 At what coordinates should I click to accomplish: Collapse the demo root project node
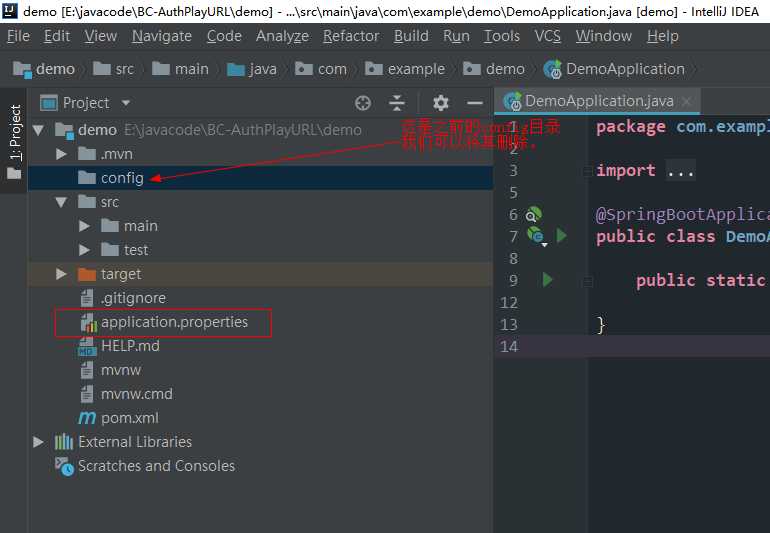coord(38,130)
